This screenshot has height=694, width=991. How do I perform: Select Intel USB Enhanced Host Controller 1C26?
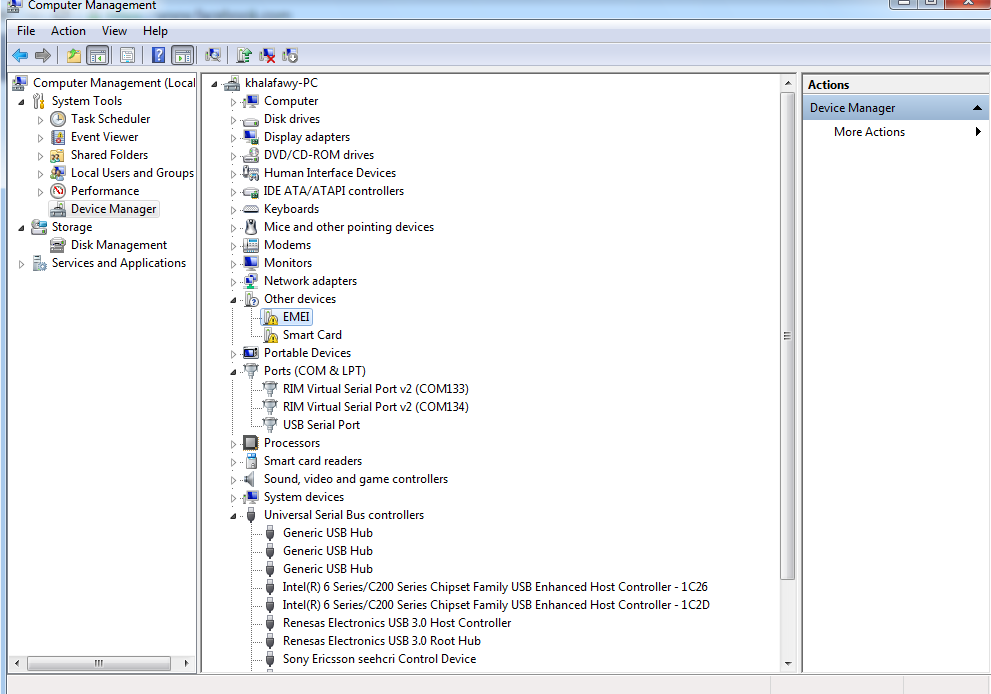[495, 587]
